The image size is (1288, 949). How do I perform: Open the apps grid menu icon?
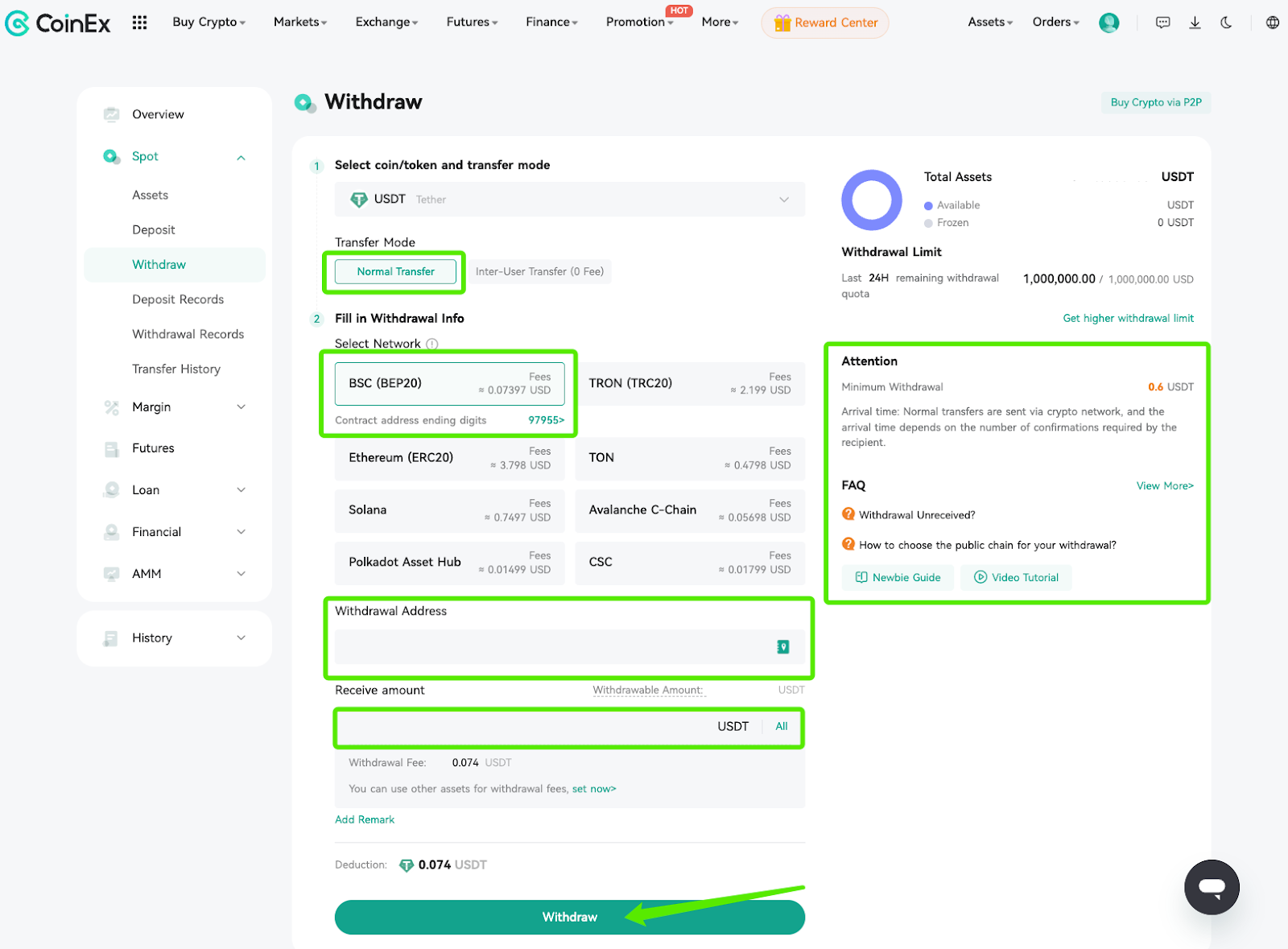pyautogui.click(x=139, y=23)
